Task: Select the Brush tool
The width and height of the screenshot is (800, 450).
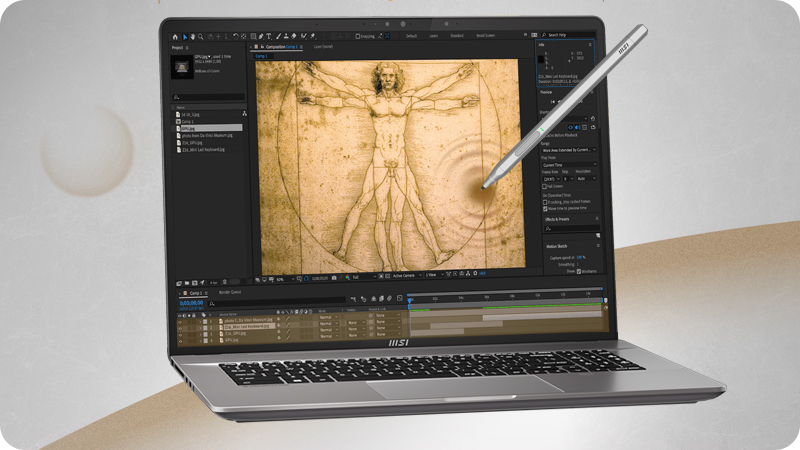Action: pos(278,36)
